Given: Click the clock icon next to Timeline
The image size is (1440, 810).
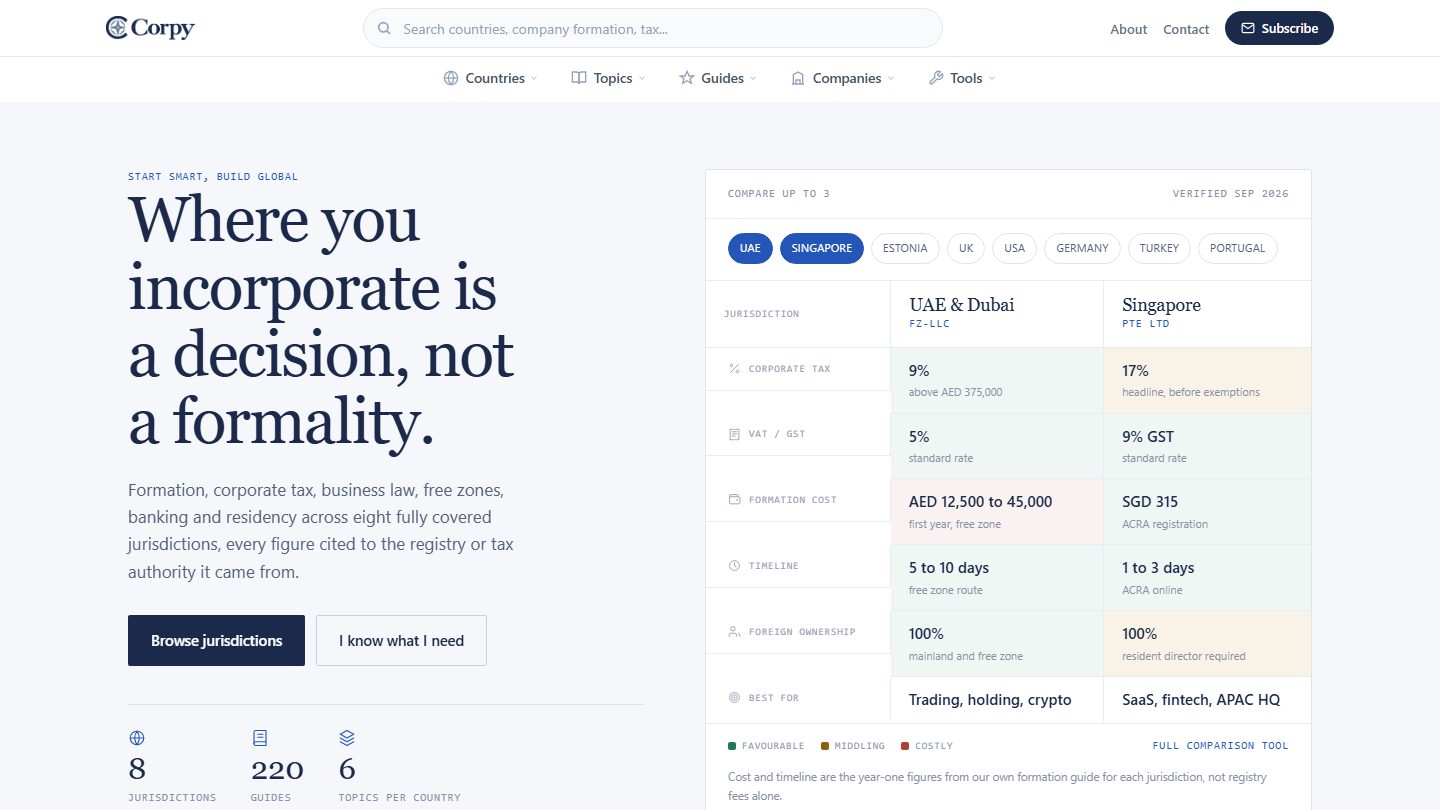Looking at the screenshot, I should coord(735,566).
